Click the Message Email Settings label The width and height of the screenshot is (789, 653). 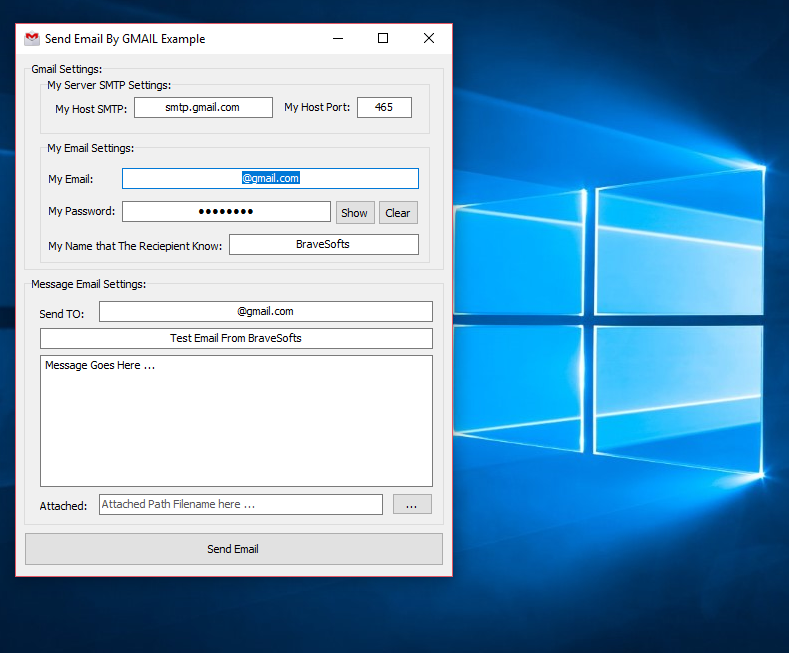pos(89,284)
